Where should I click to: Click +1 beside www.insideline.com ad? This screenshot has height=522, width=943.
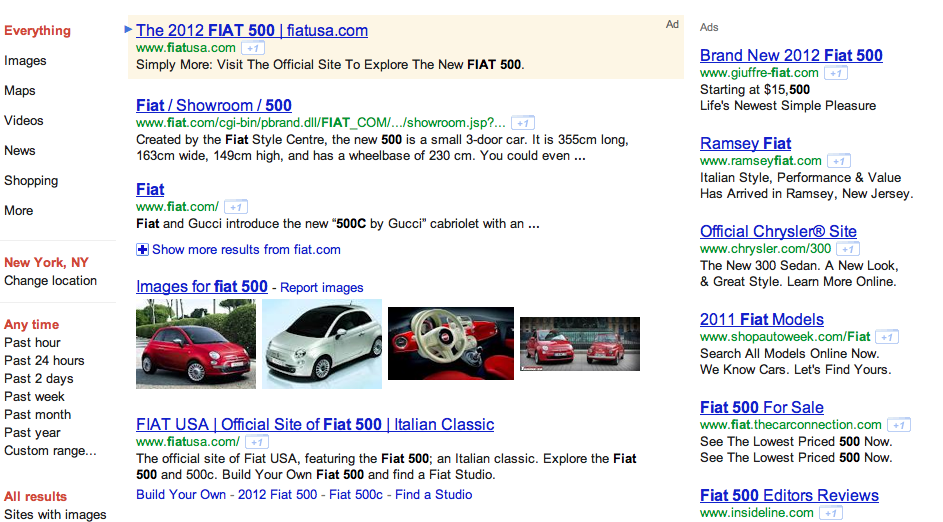(831, 513)
